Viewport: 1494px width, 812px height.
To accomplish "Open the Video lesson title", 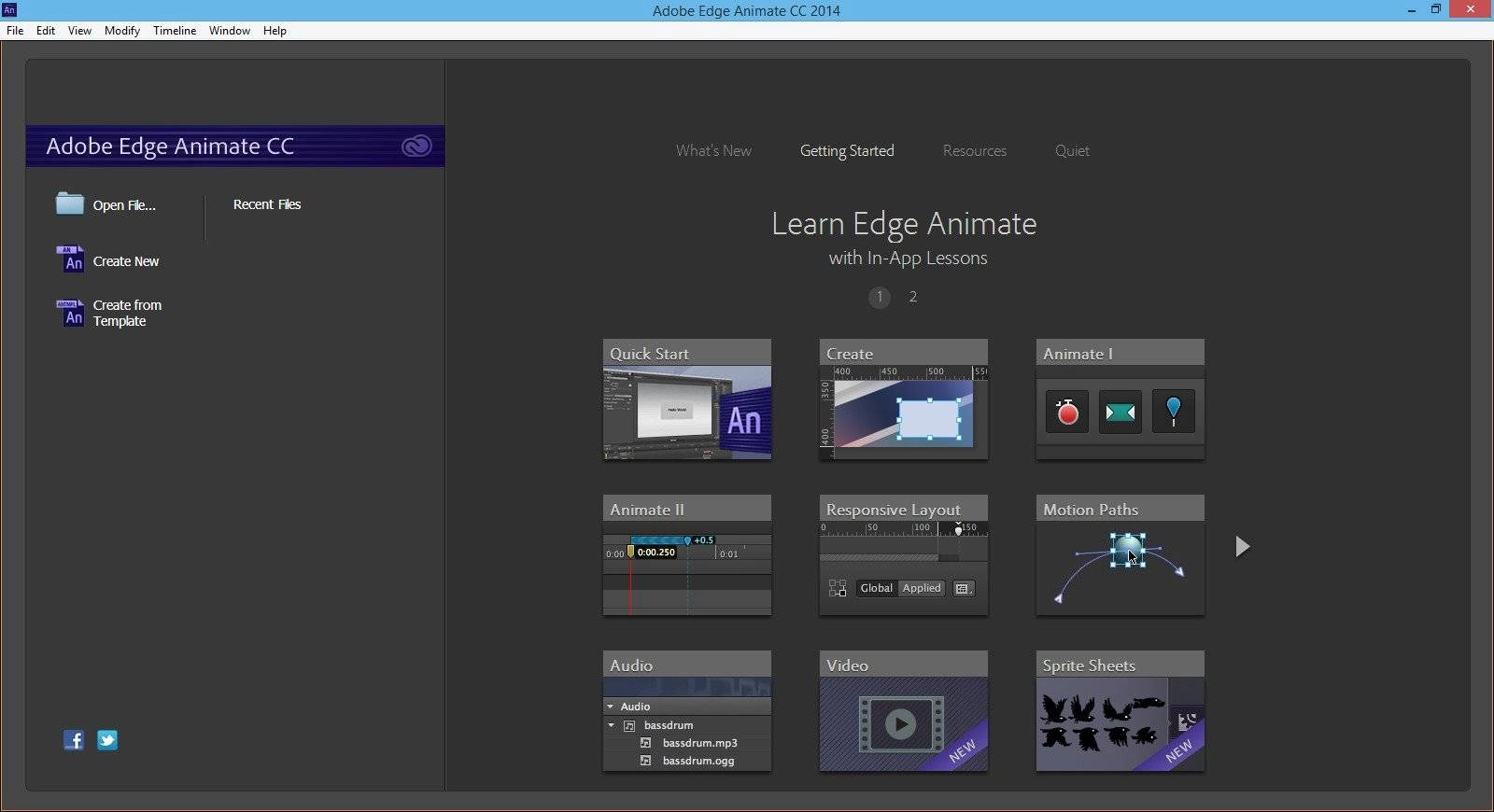I will point(847,665).
